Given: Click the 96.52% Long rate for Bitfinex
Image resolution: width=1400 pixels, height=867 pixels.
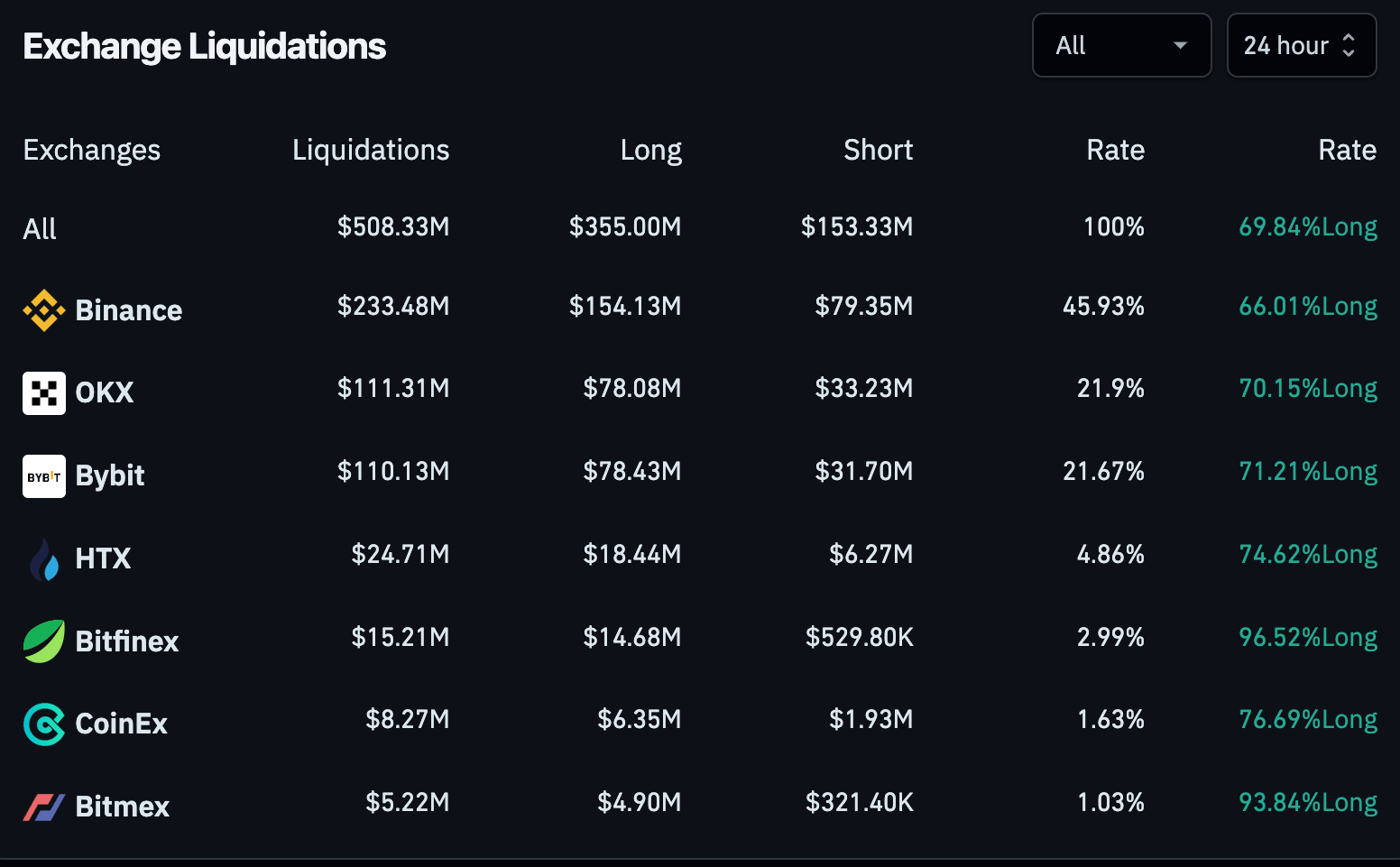Looking at the screenshot, I should [1308, 637].
